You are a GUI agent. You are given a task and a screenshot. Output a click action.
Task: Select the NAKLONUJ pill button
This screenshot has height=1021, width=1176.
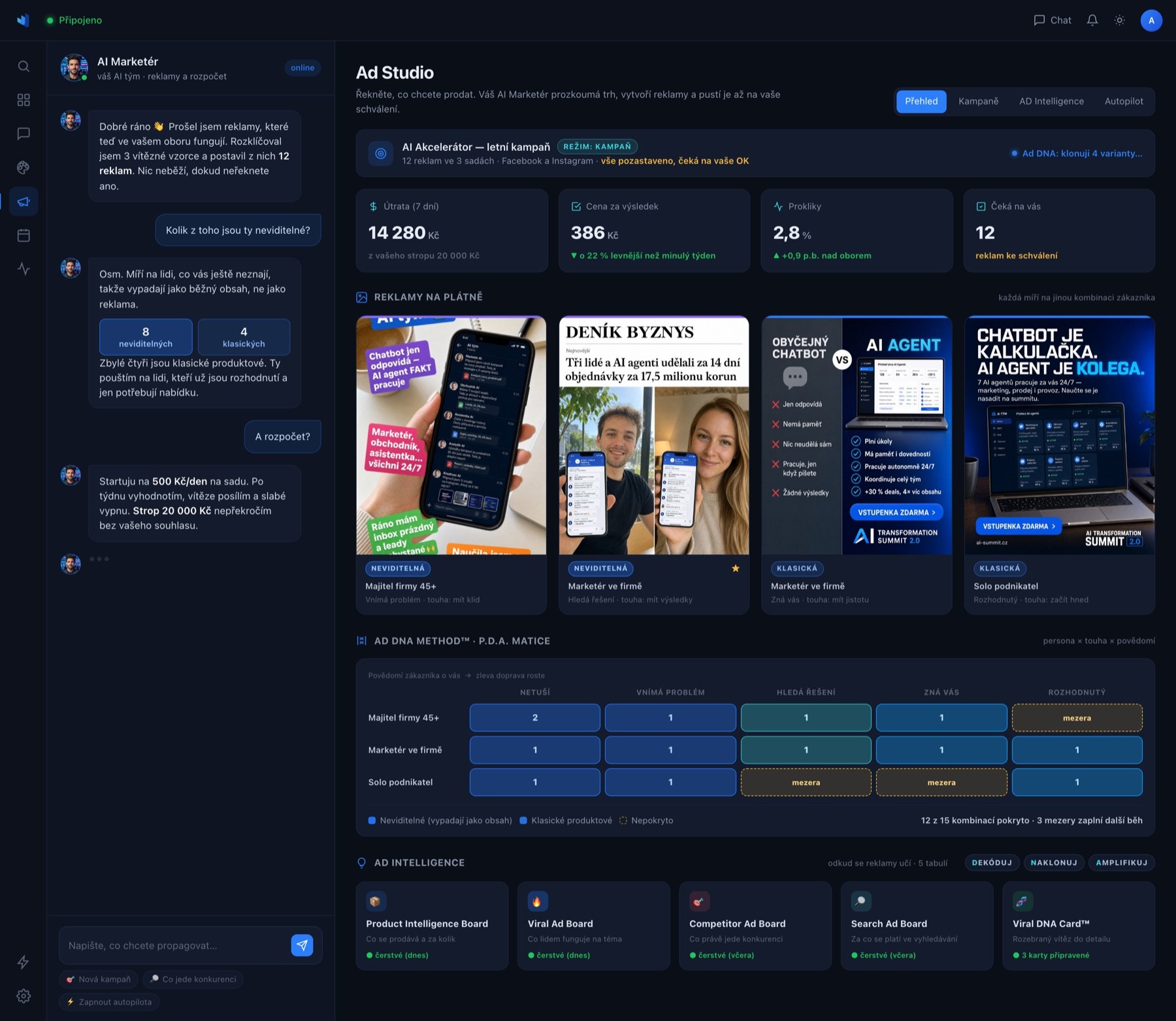coord(1054,863)
